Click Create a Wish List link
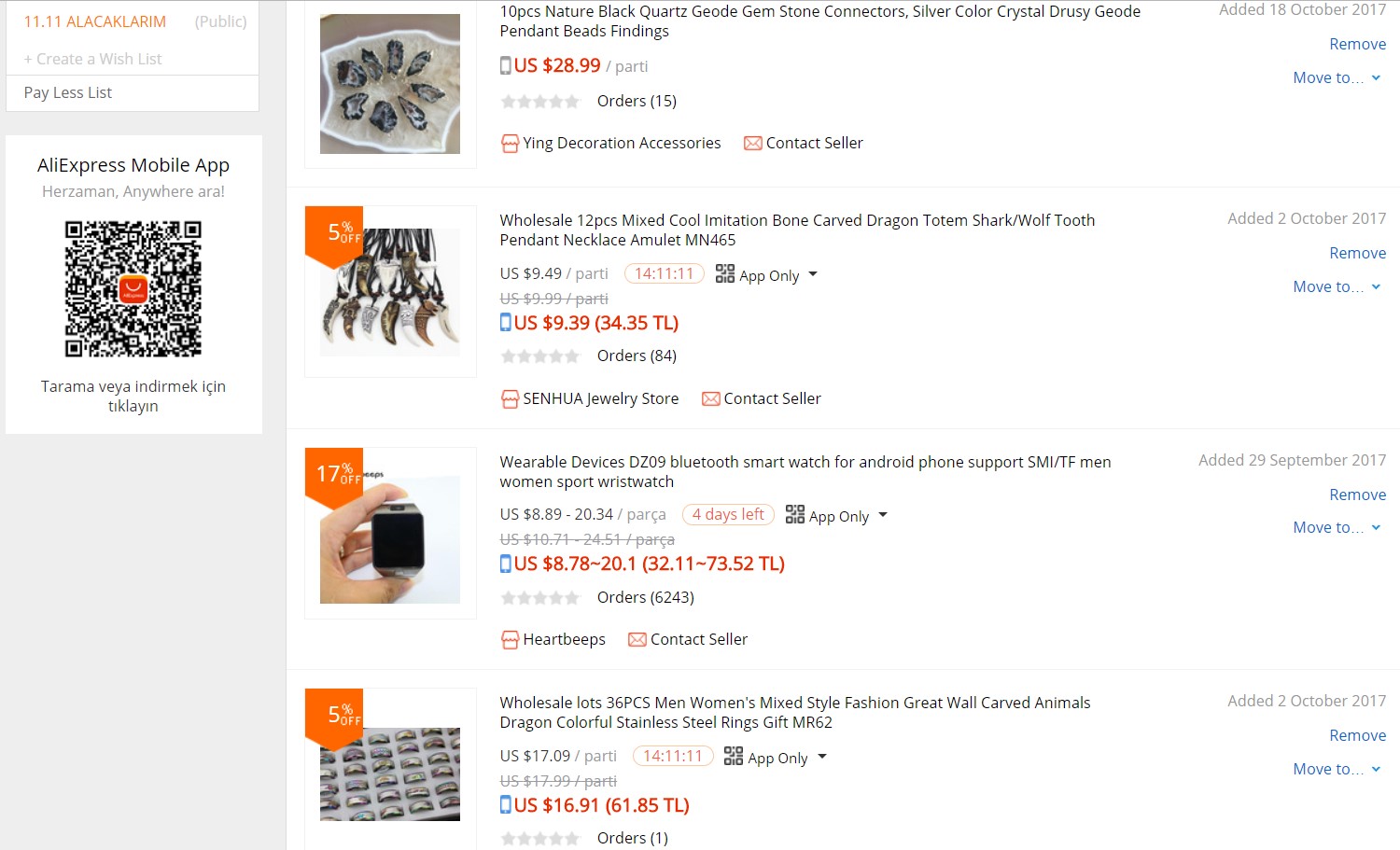Viewport: 1400px width, 850px height. (x=92, y=59)
